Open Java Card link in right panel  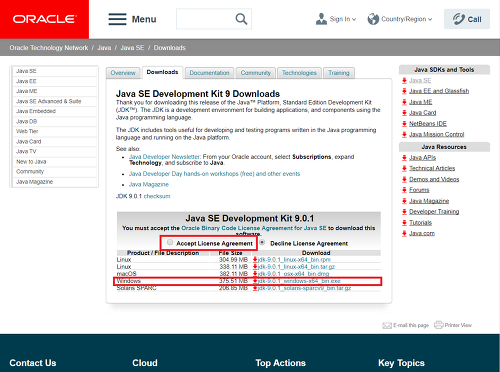423,113
